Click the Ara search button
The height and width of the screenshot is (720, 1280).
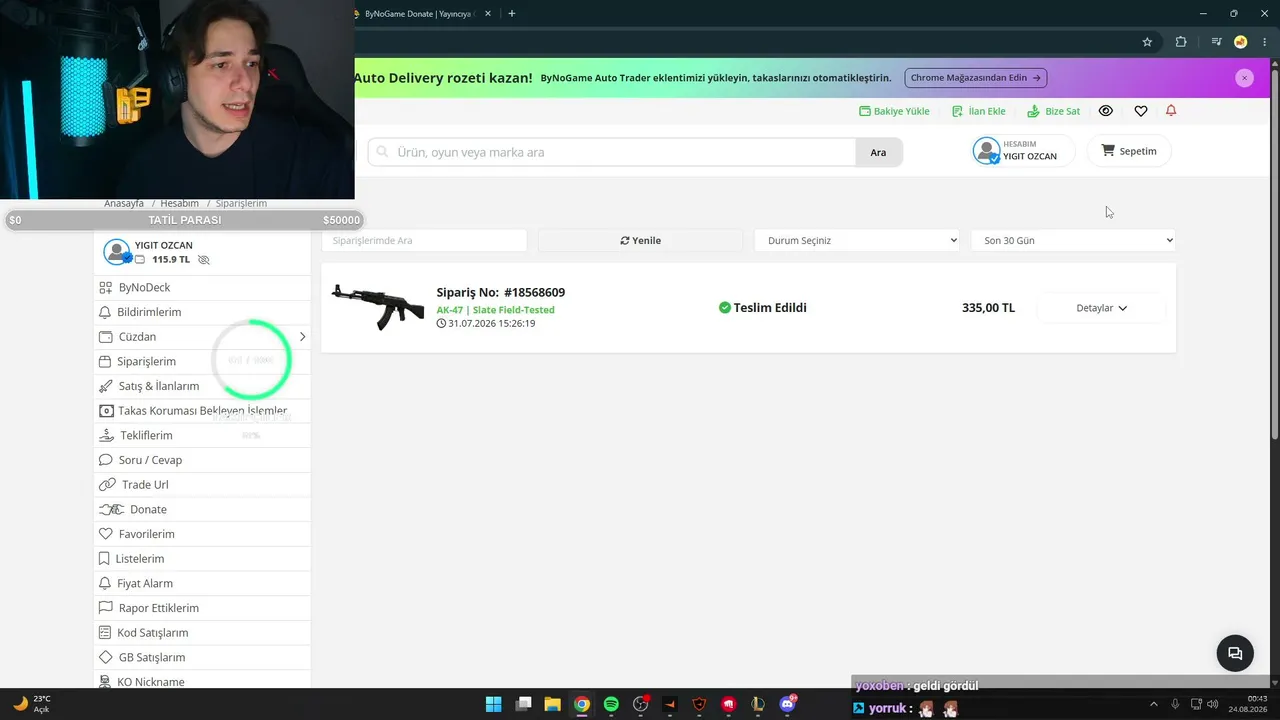click(879, 152)
